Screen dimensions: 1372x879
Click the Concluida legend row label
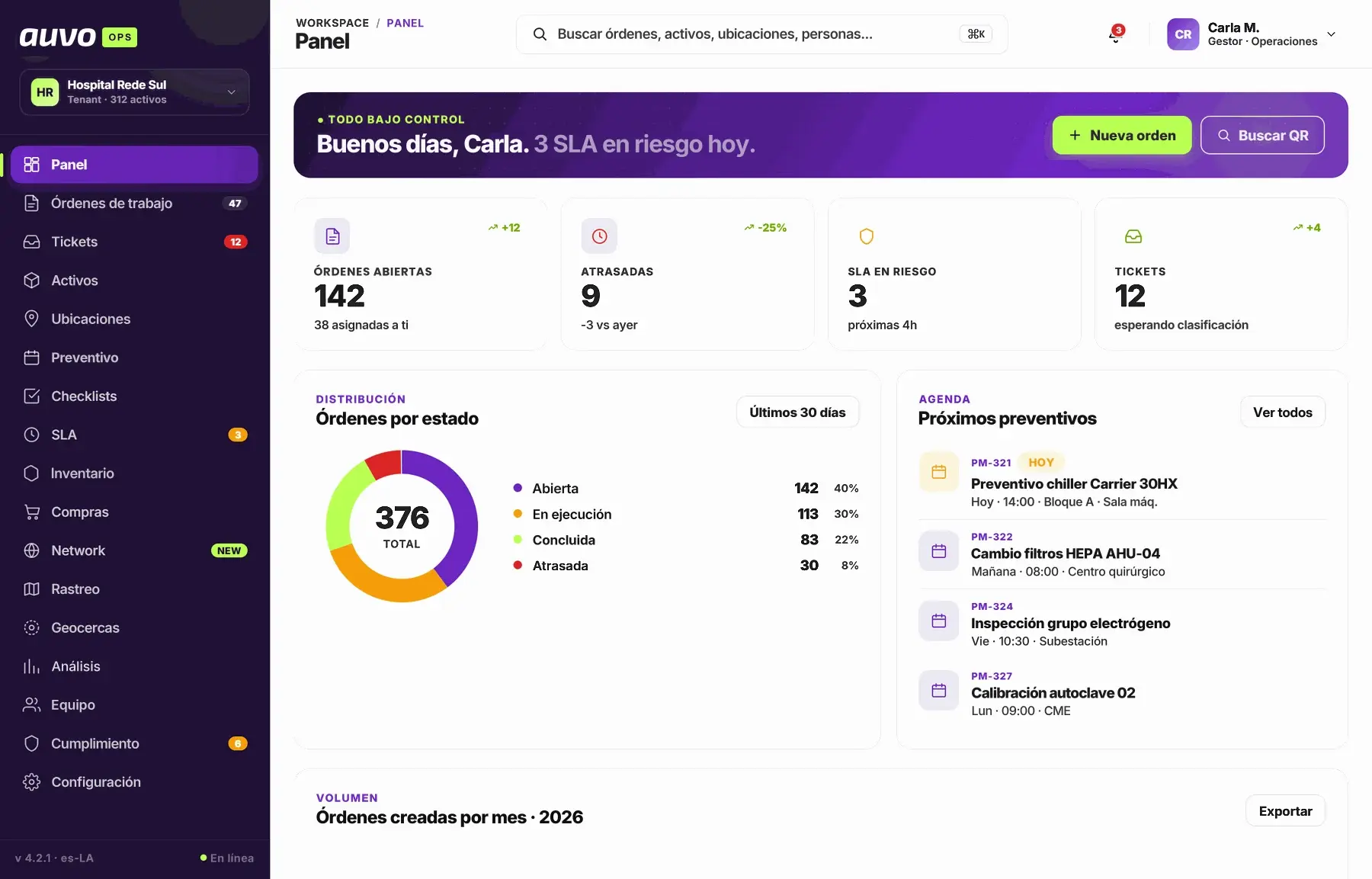coord(564,540)
